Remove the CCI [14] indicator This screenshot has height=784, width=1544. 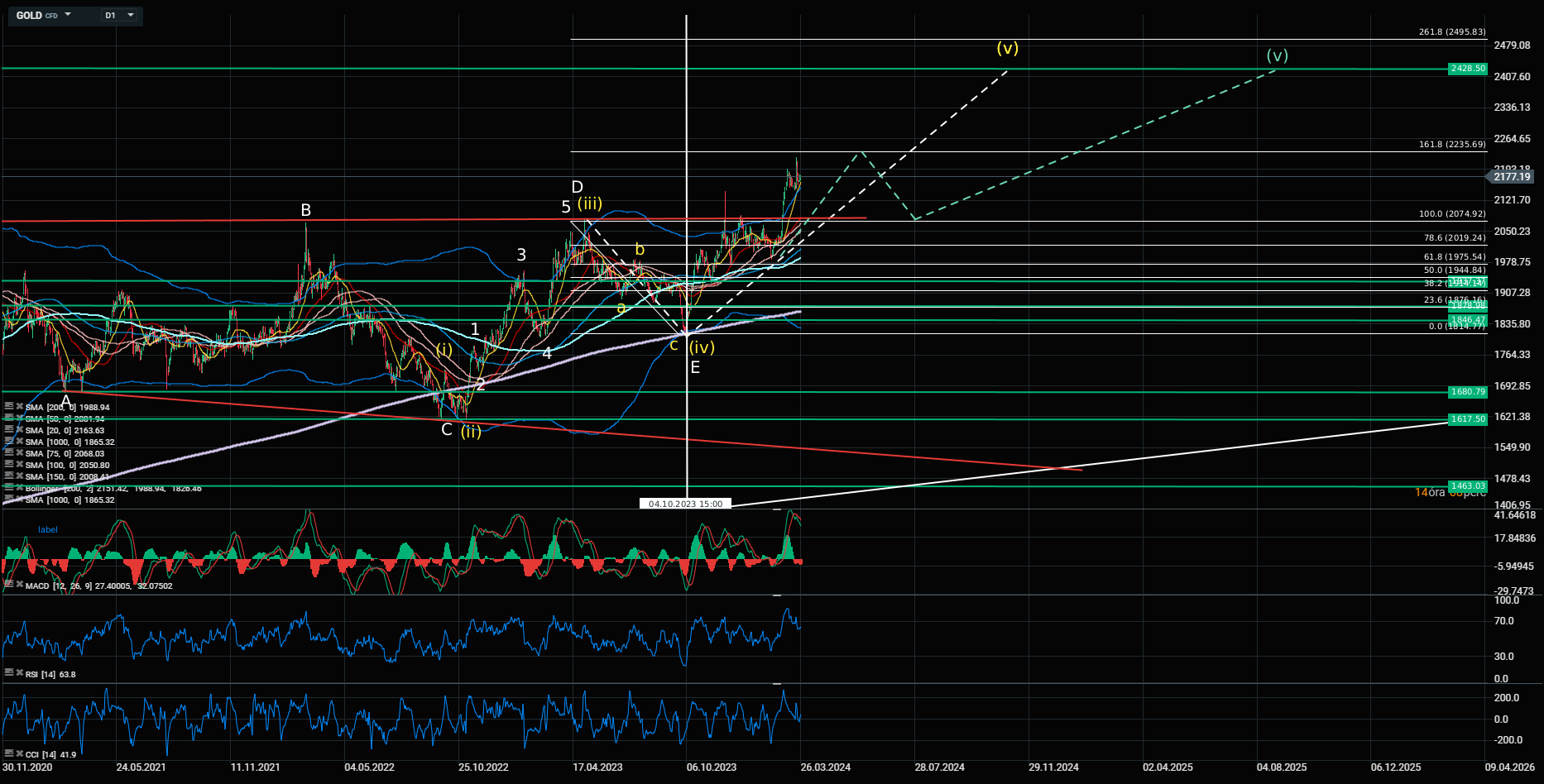click(x=19, y=753)
